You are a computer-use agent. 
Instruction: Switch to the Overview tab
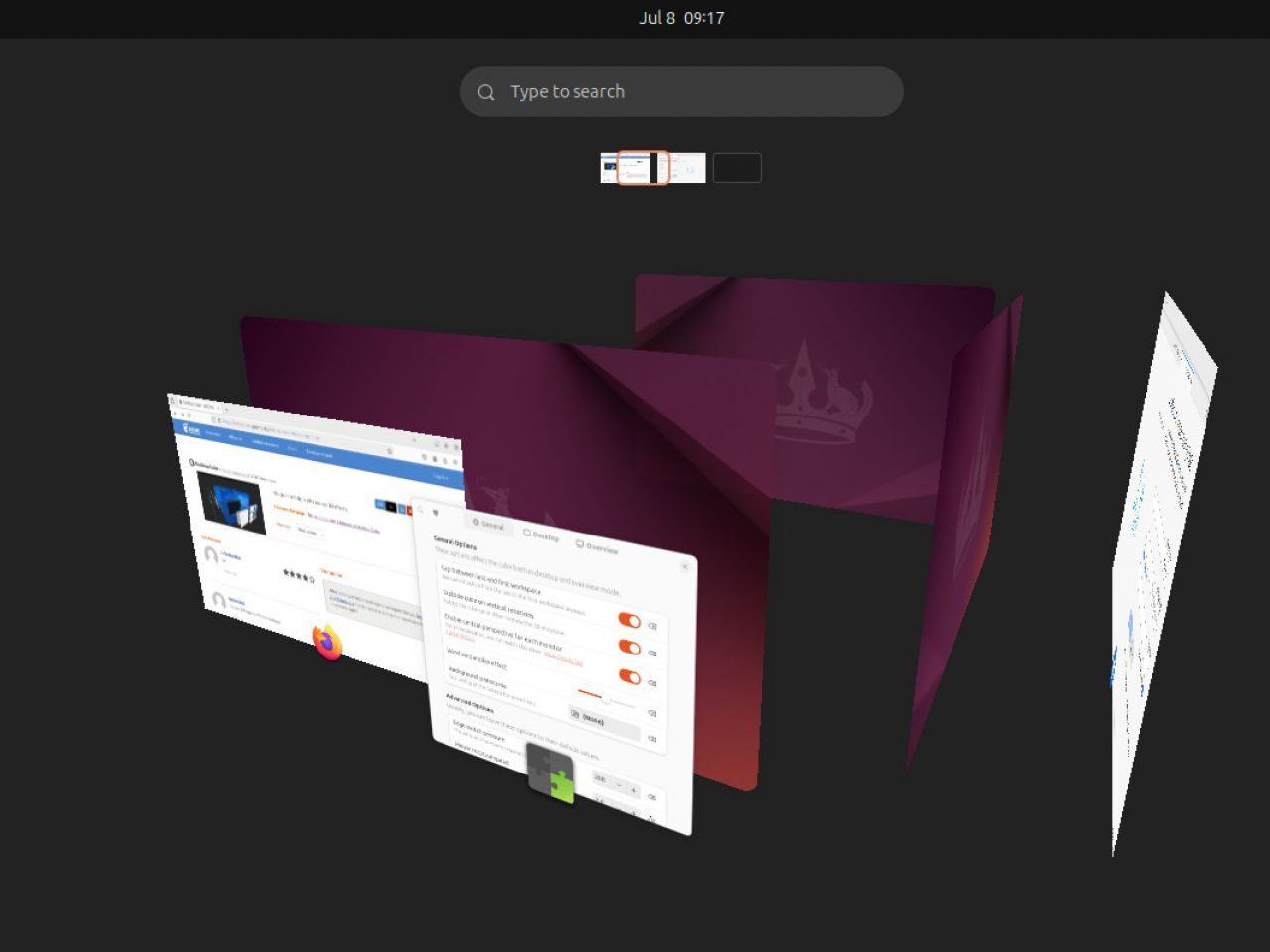[597, 546]
